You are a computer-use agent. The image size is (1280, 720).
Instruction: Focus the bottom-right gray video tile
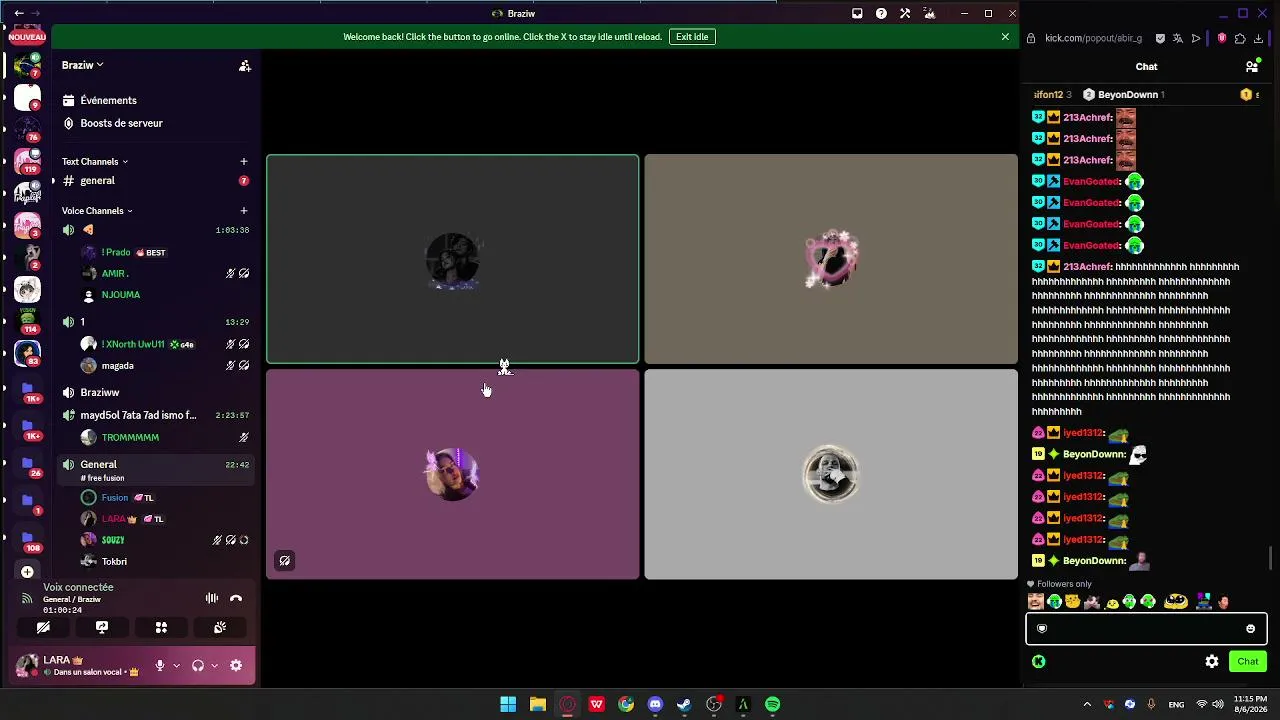(831, 474)
